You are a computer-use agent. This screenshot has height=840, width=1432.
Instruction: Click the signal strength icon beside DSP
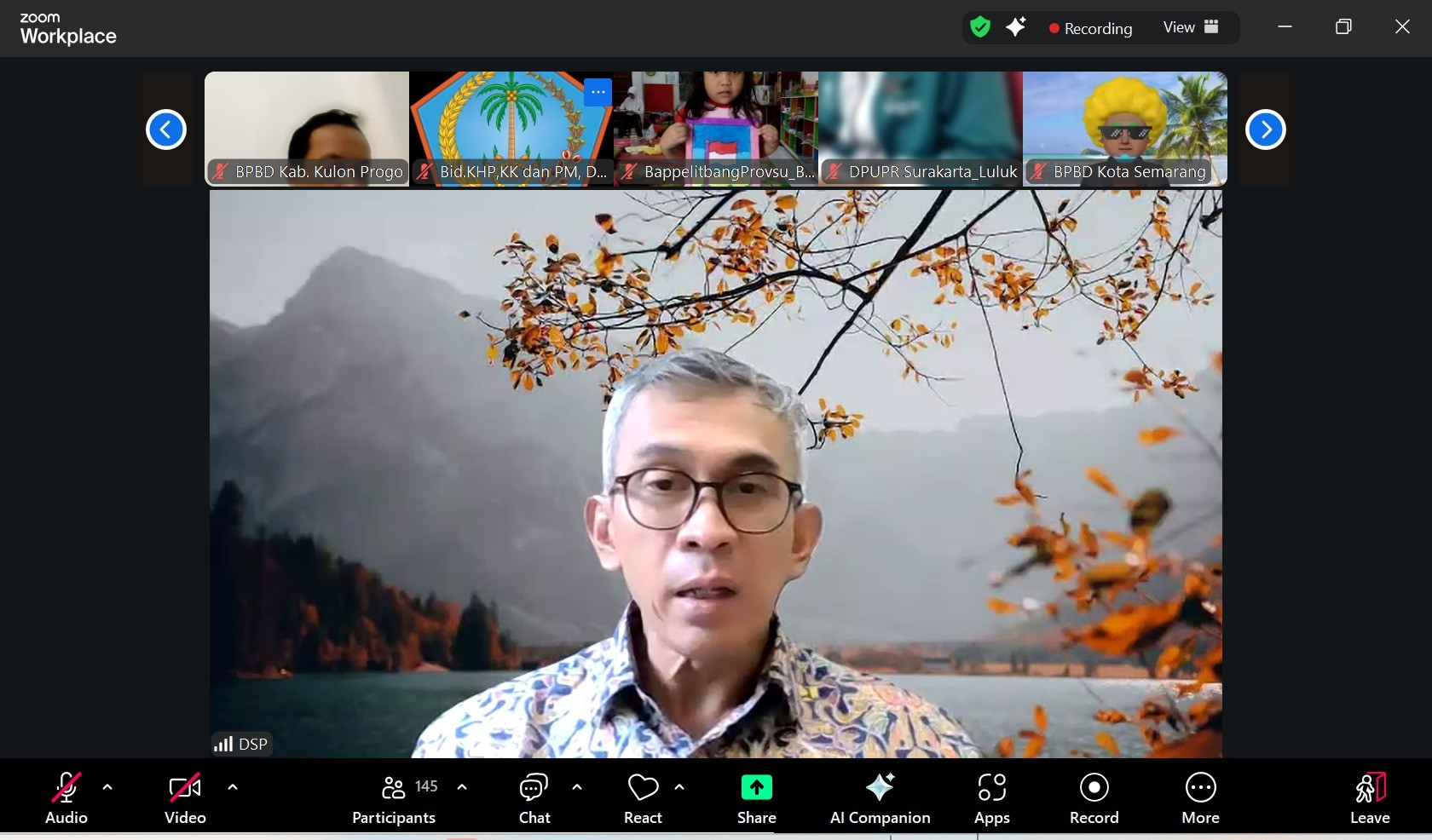click(x=223, y=744)
